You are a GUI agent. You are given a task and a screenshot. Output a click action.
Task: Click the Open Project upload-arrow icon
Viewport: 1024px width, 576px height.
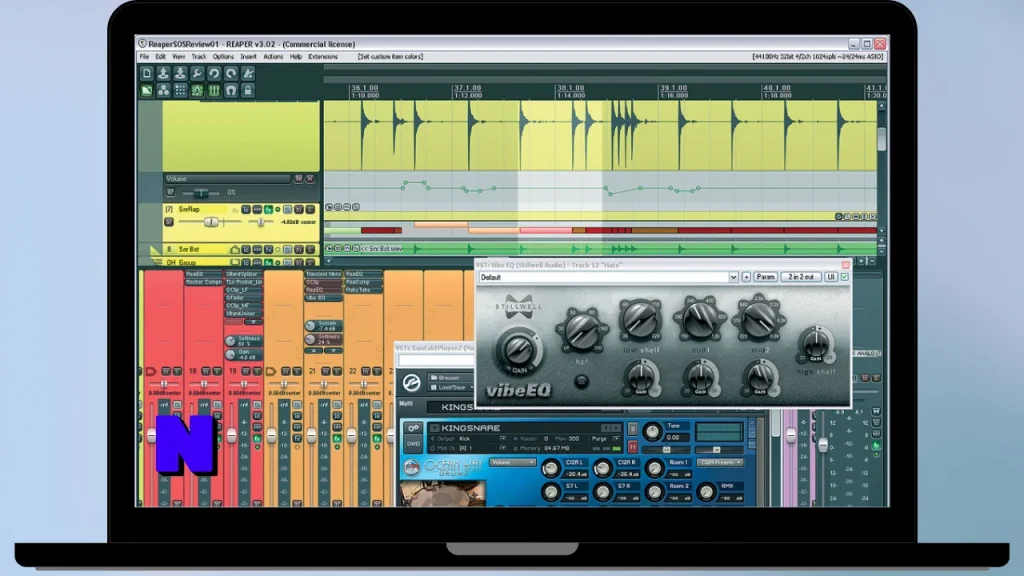pyautogui.click(x=163, y=74)
